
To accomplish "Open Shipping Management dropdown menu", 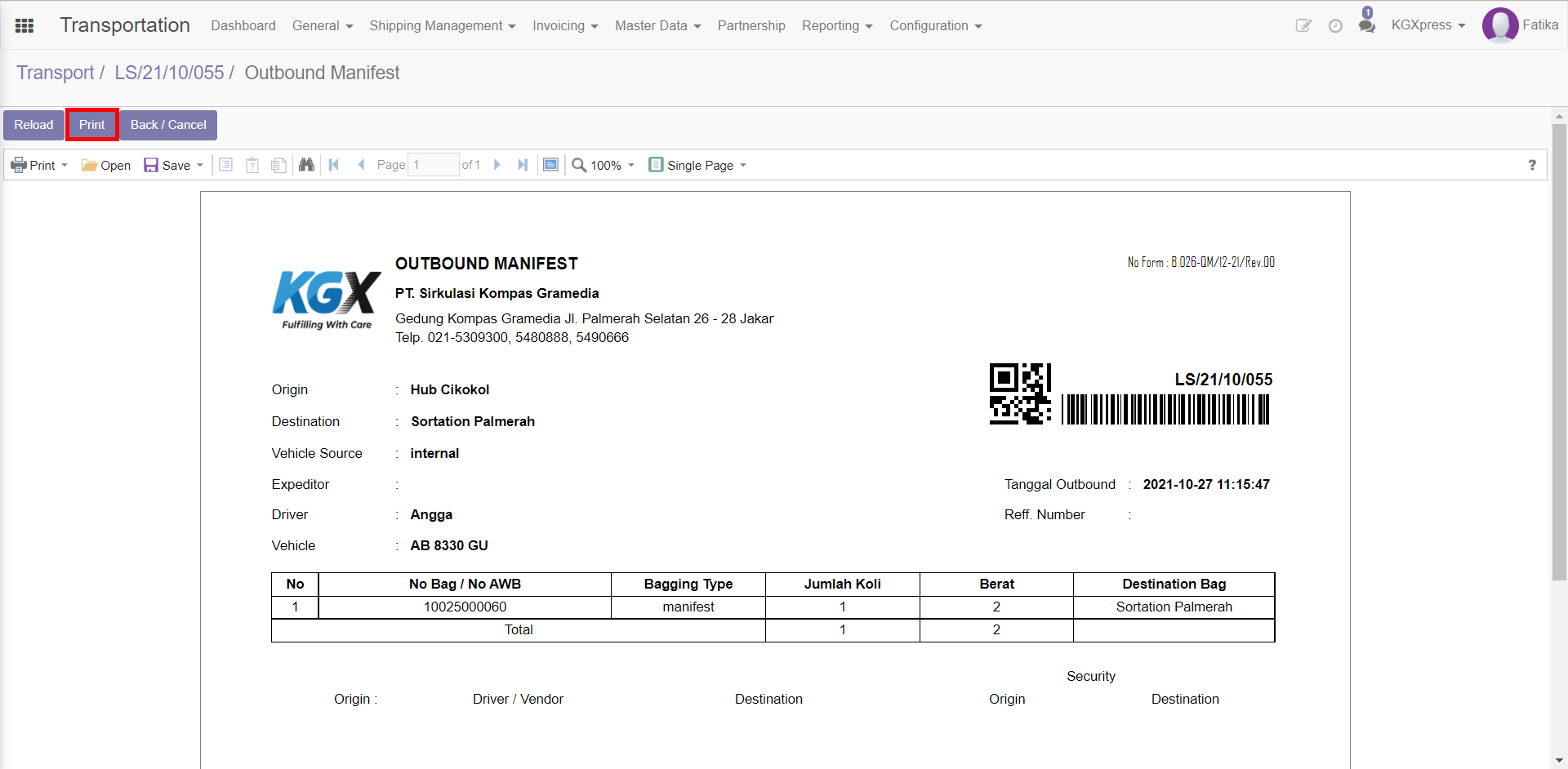I will [443, 25].
